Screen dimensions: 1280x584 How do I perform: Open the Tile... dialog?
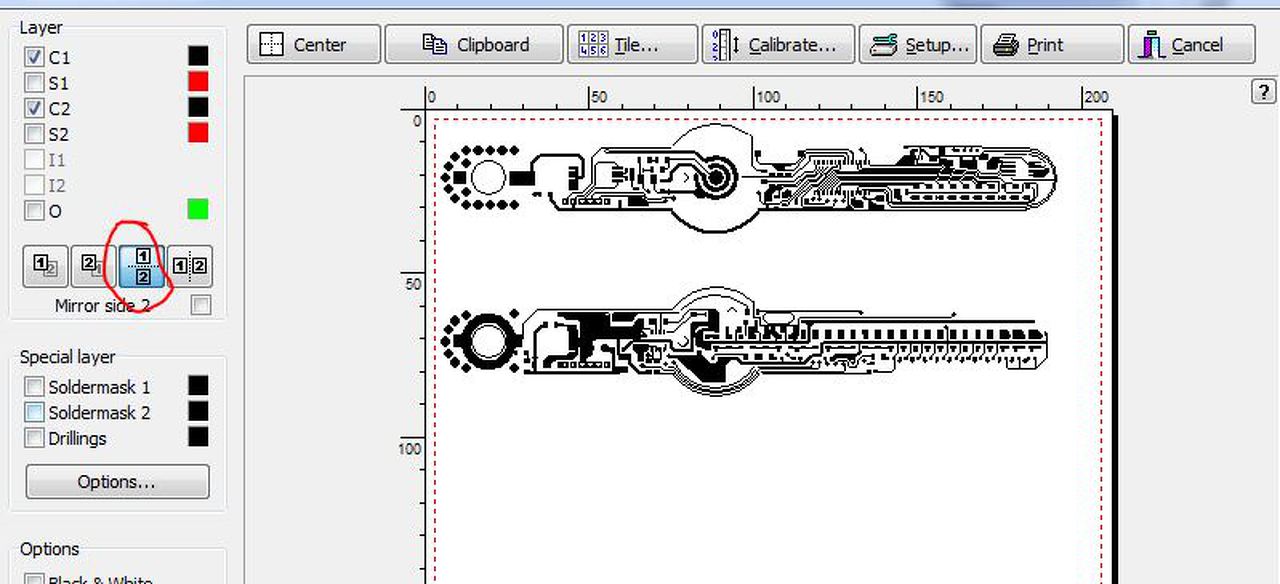pyautogui.click(x=633, y=45)
